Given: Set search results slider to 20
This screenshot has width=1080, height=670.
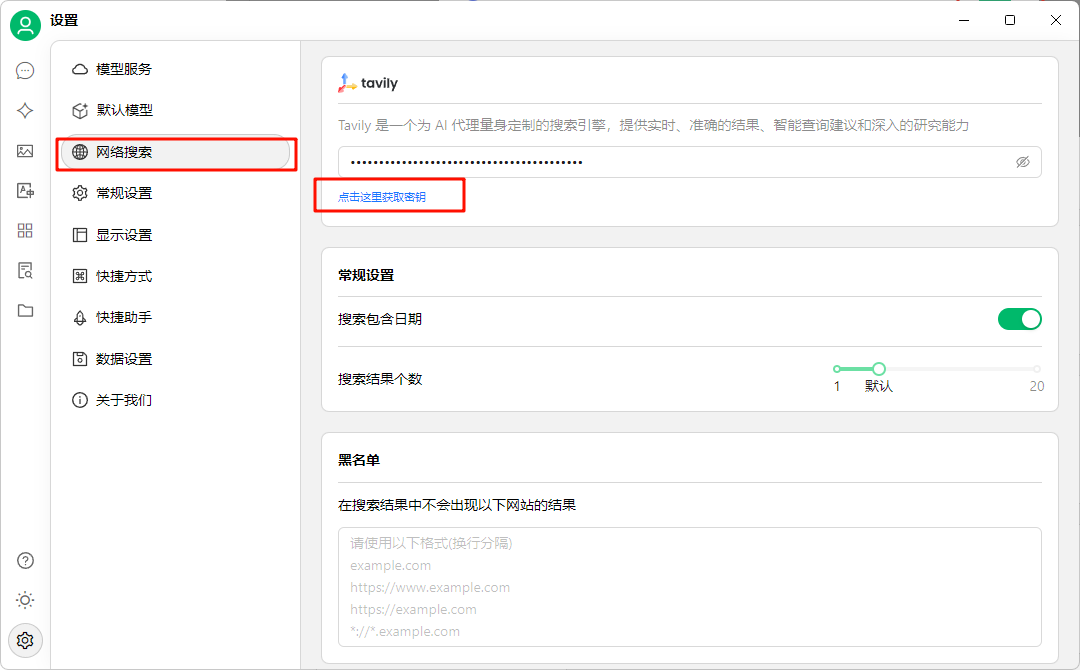Looking at the screenshot, I should tap(1037, 369).
